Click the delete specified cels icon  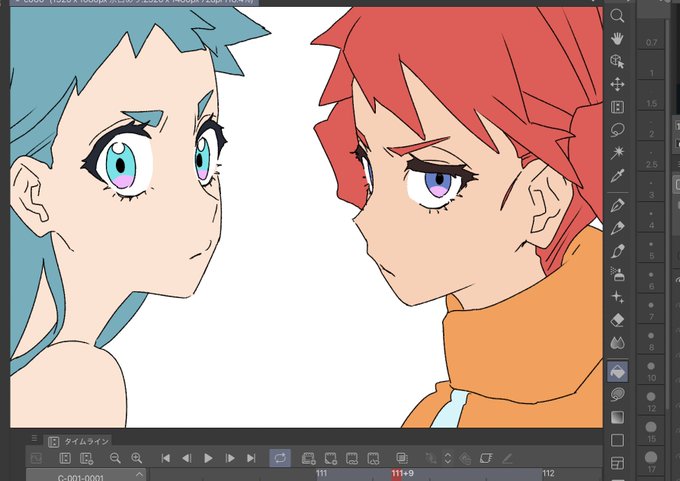(x=373, y=458)
